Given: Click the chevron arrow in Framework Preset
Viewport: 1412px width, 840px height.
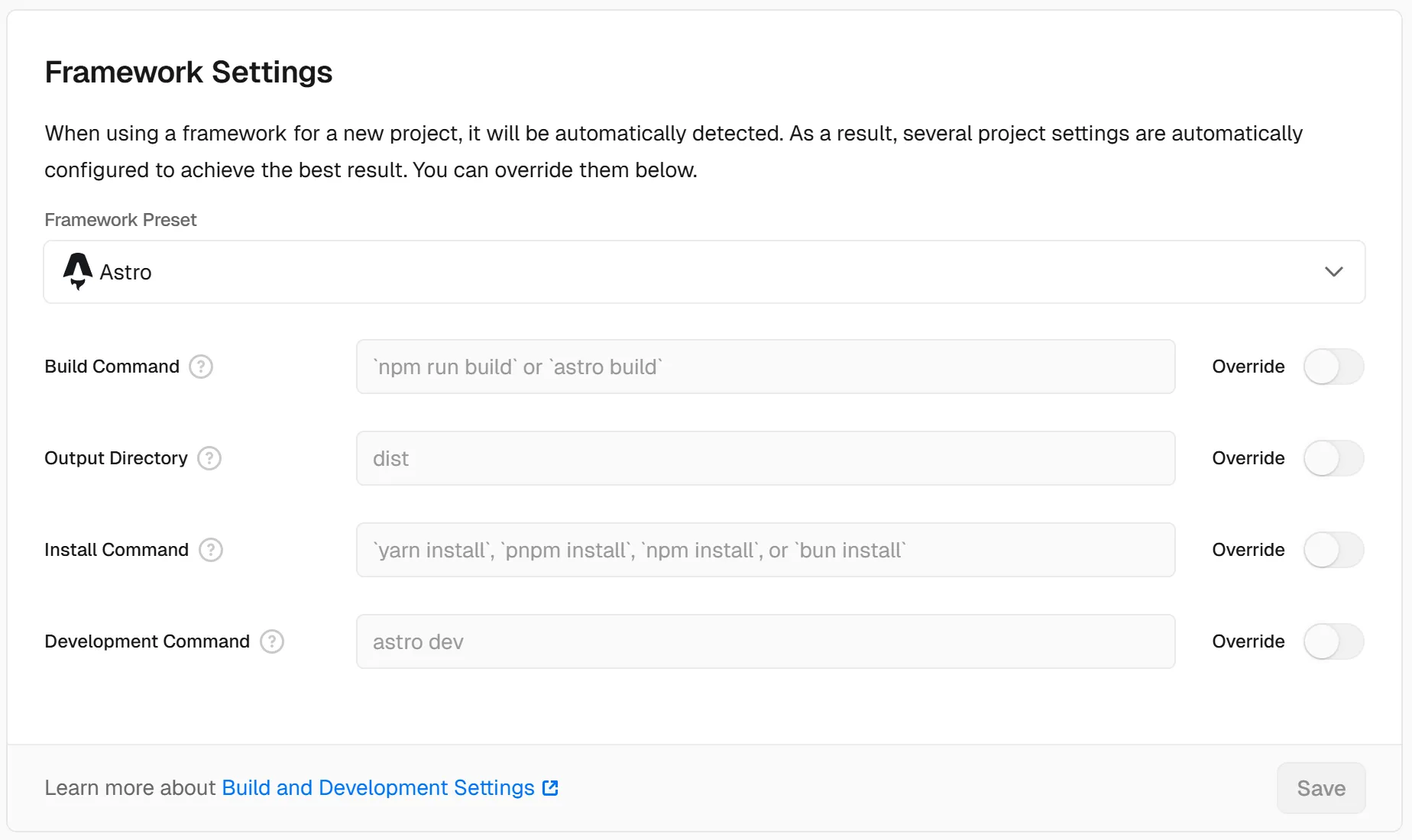Looking at the screenshot, I should [x=1333, y=272].
